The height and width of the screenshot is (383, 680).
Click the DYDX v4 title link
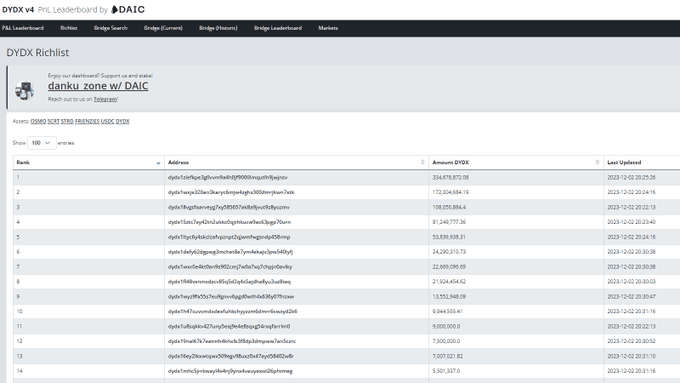coord(18,10)
